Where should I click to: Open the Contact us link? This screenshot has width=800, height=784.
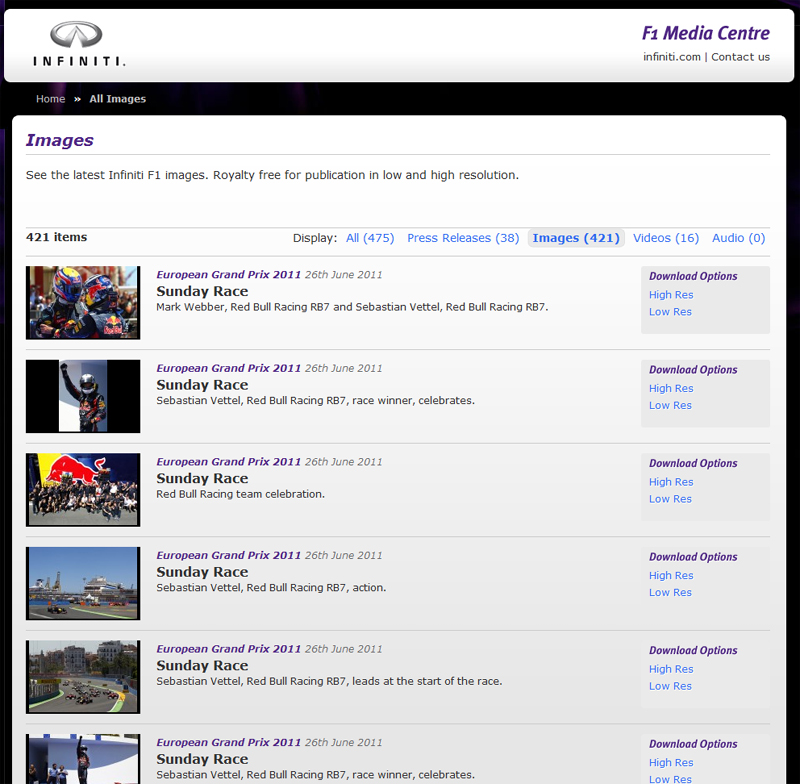pyautogui.click(x=740, y=57)
